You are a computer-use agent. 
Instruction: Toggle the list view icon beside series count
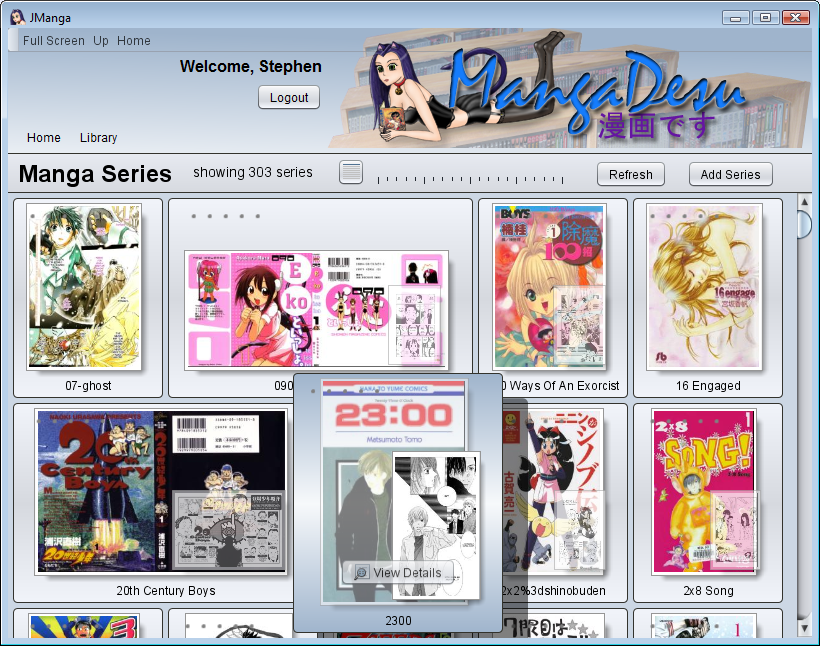[x=351, y=173]
